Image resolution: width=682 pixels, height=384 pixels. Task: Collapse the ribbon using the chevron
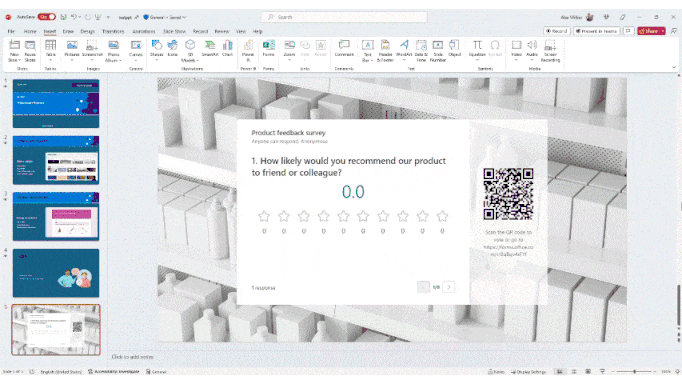click(674, 67)
